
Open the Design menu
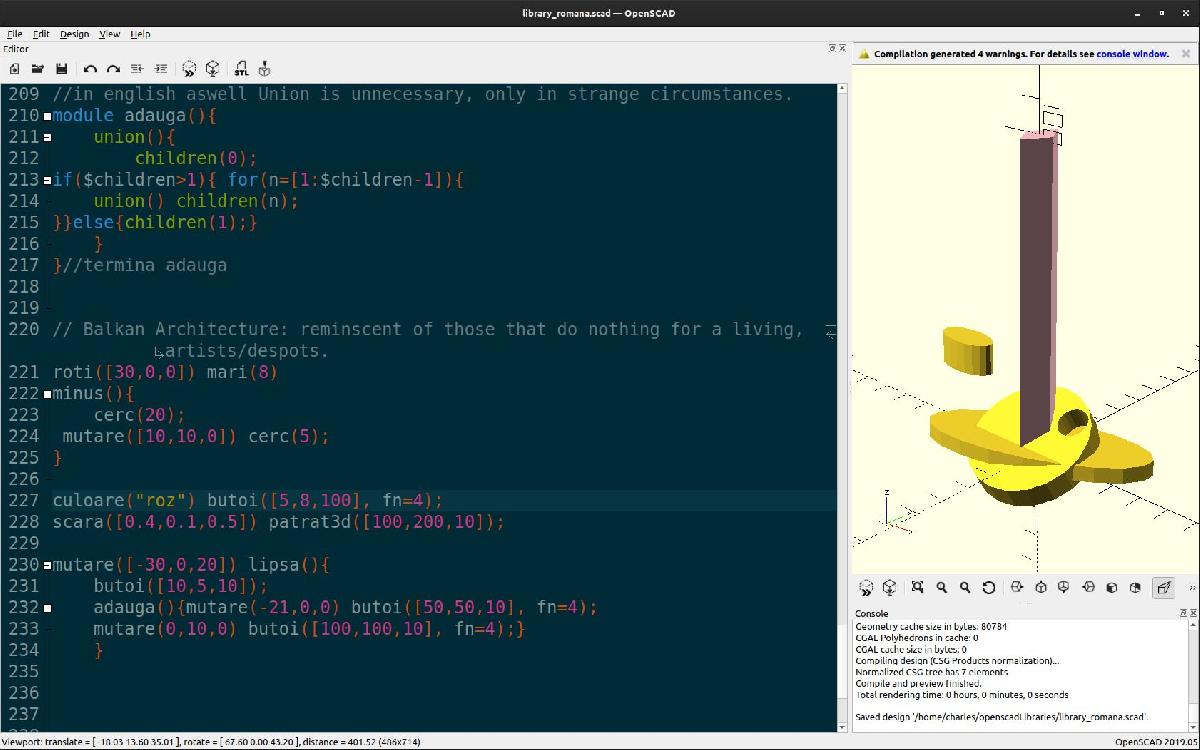74,33
